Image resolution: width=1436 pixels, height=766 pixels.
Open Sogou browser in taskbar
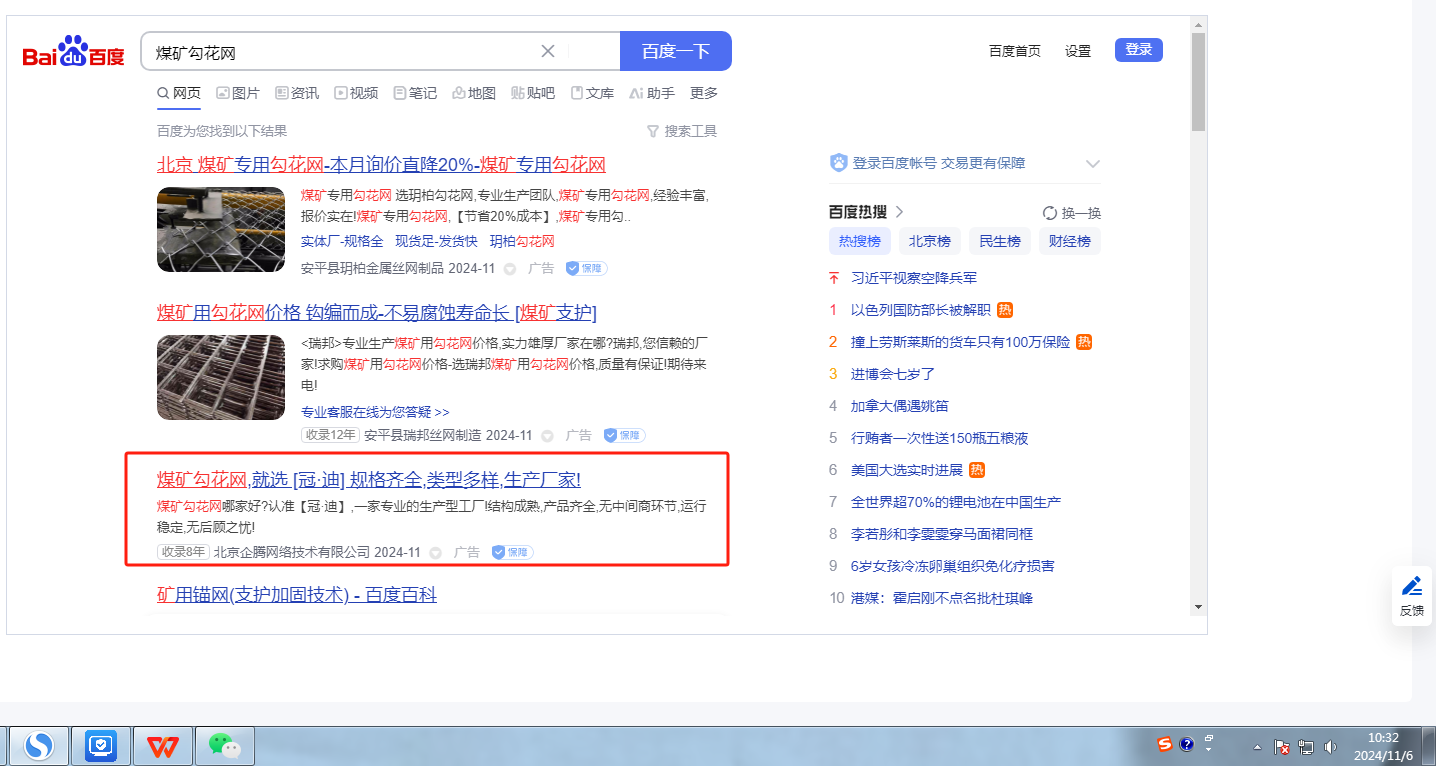click(39, 746)
